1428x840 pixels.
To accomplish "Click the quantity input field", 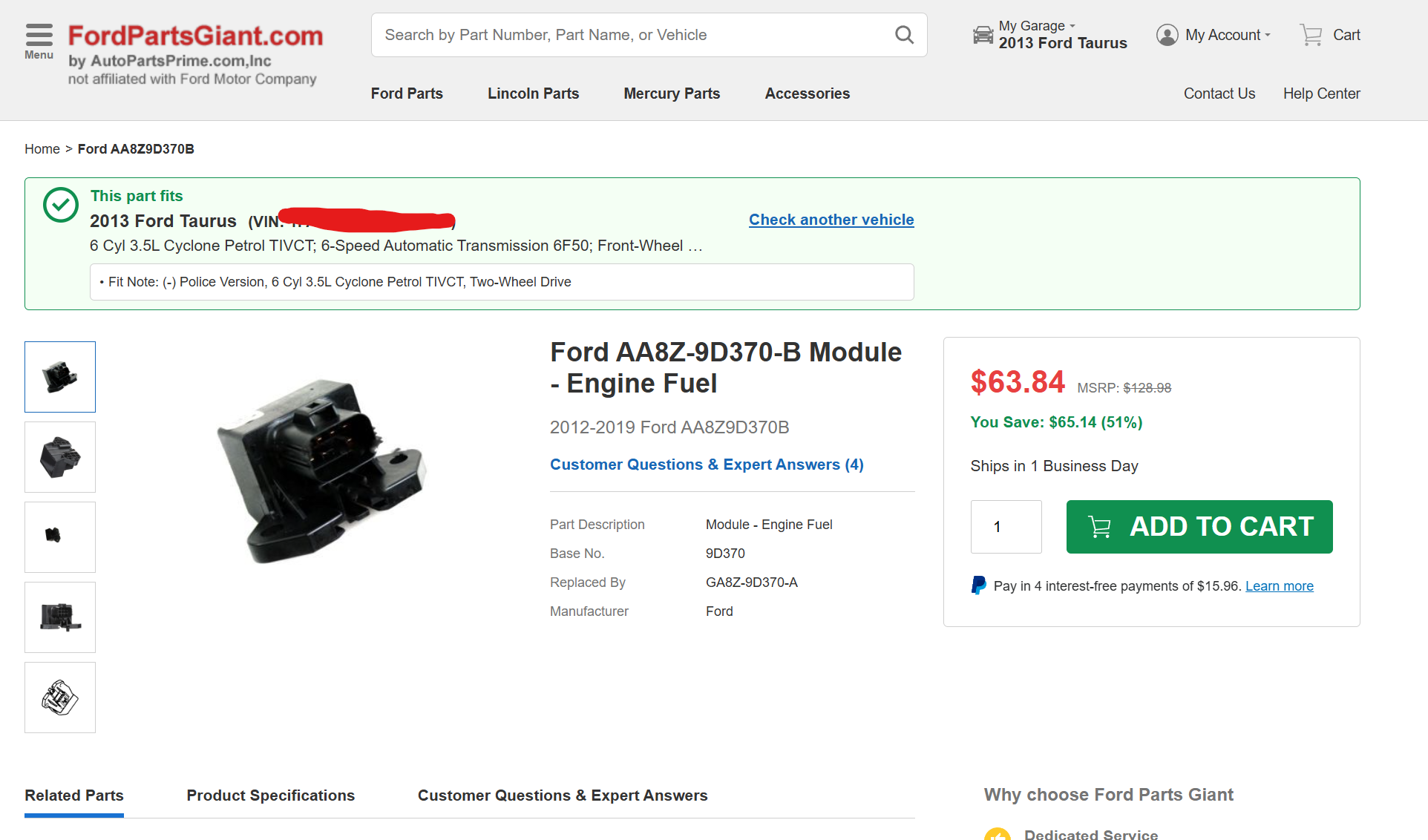I will tap(1006, 527).
